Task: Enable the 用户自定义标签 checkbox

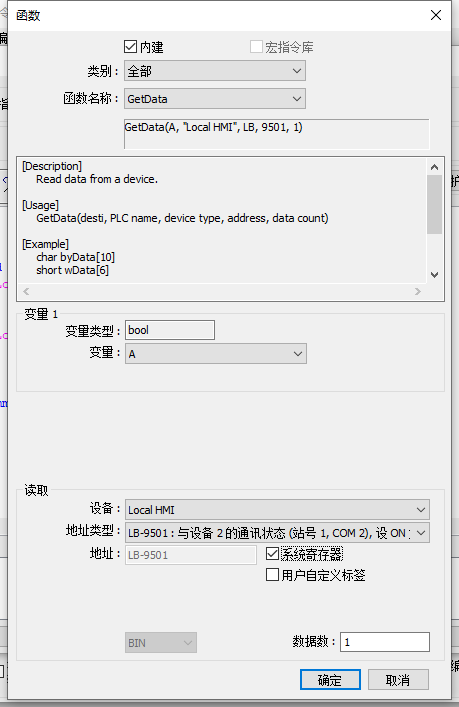Action: click(x=272, y=574)
